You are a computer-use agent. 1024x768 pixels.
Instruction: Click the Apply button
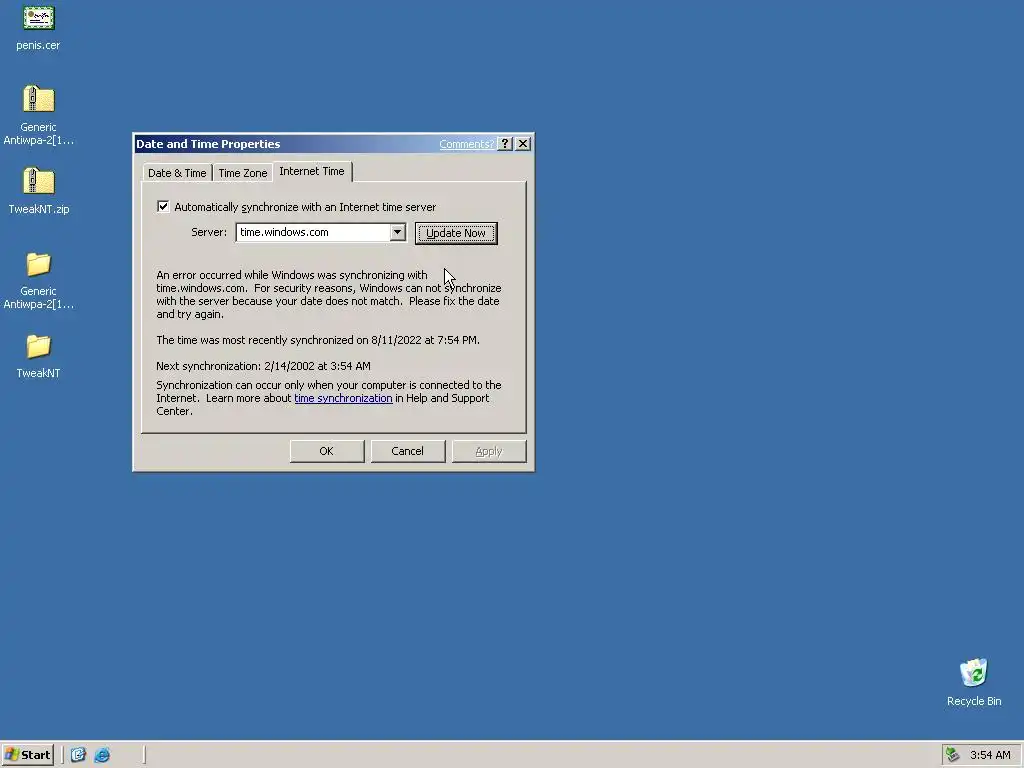[488, 451]
